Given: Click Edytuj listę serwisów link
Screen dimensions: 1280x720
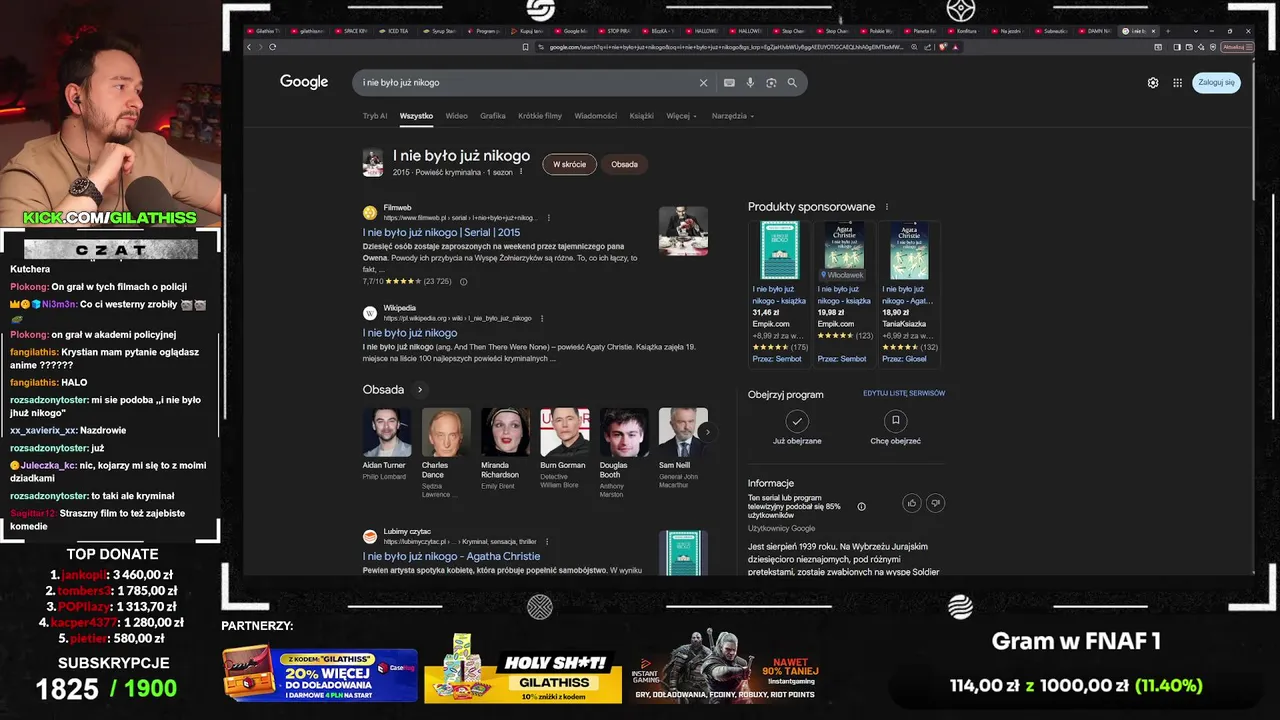Looking at the screenshot, I should click(x=904, y=393).
